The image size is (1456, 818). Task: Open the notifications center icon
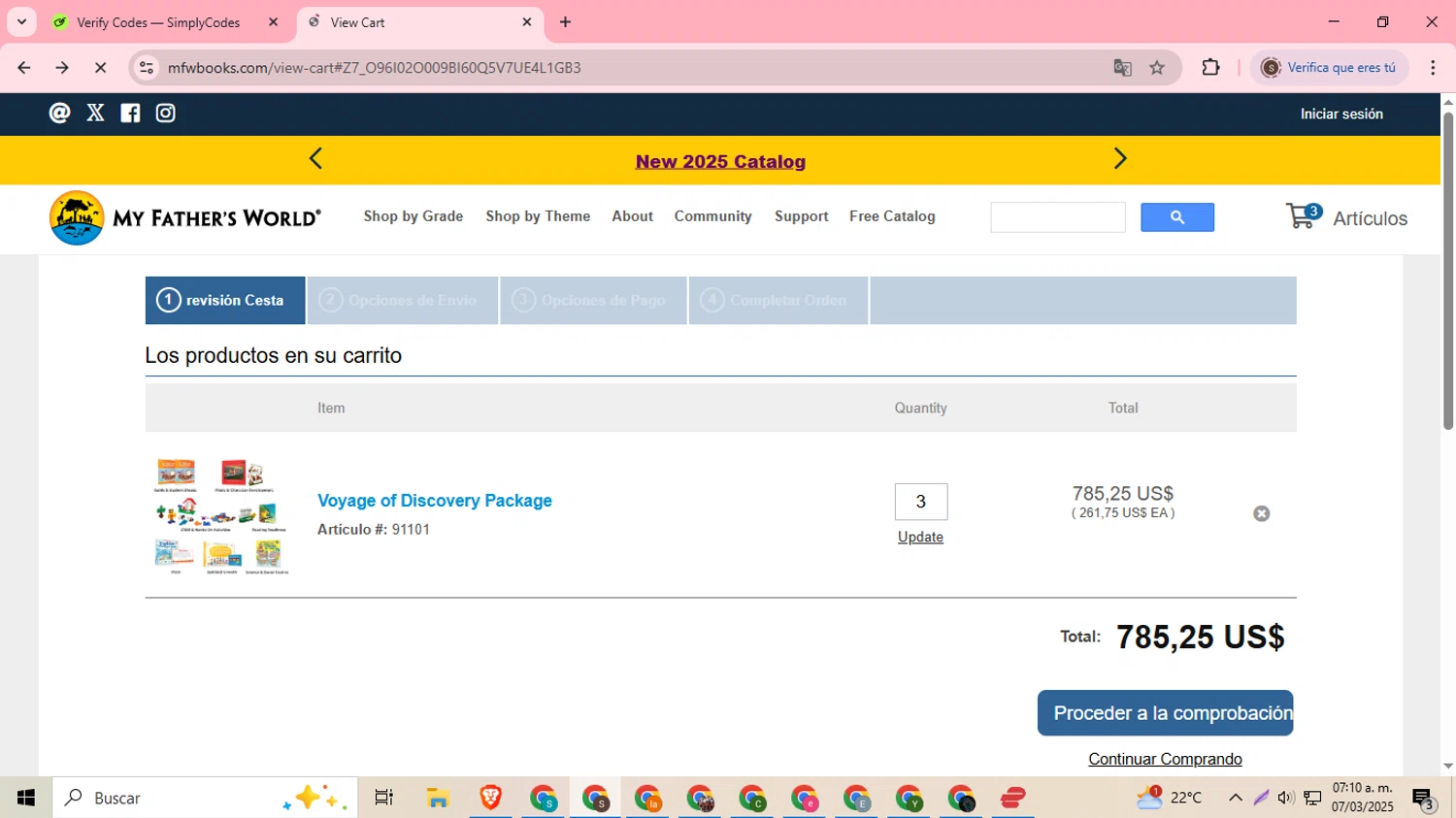click(1424, 799)
